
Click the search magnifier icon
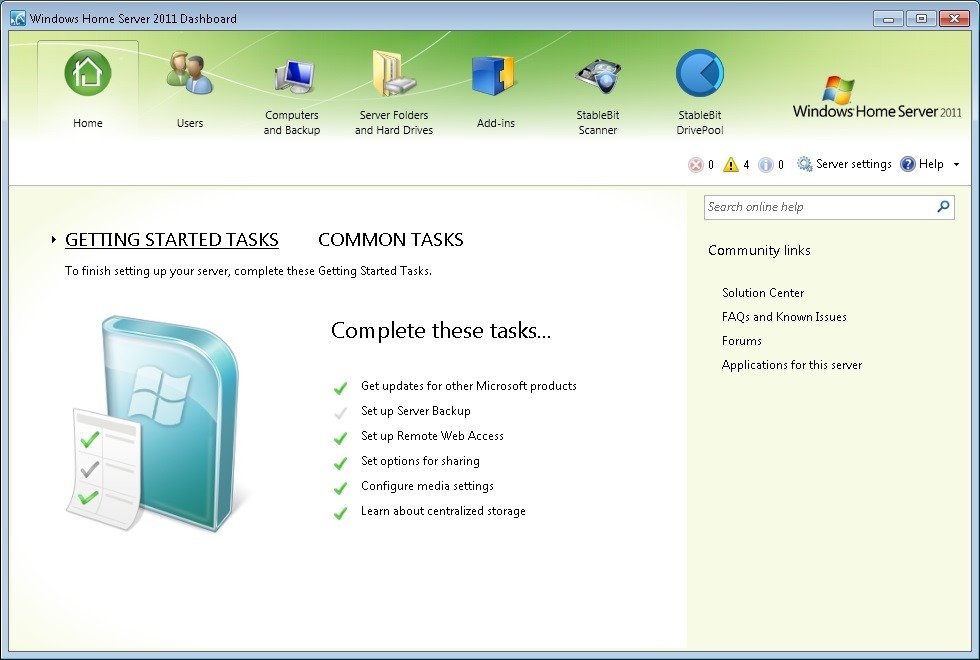tap(943, 206)
